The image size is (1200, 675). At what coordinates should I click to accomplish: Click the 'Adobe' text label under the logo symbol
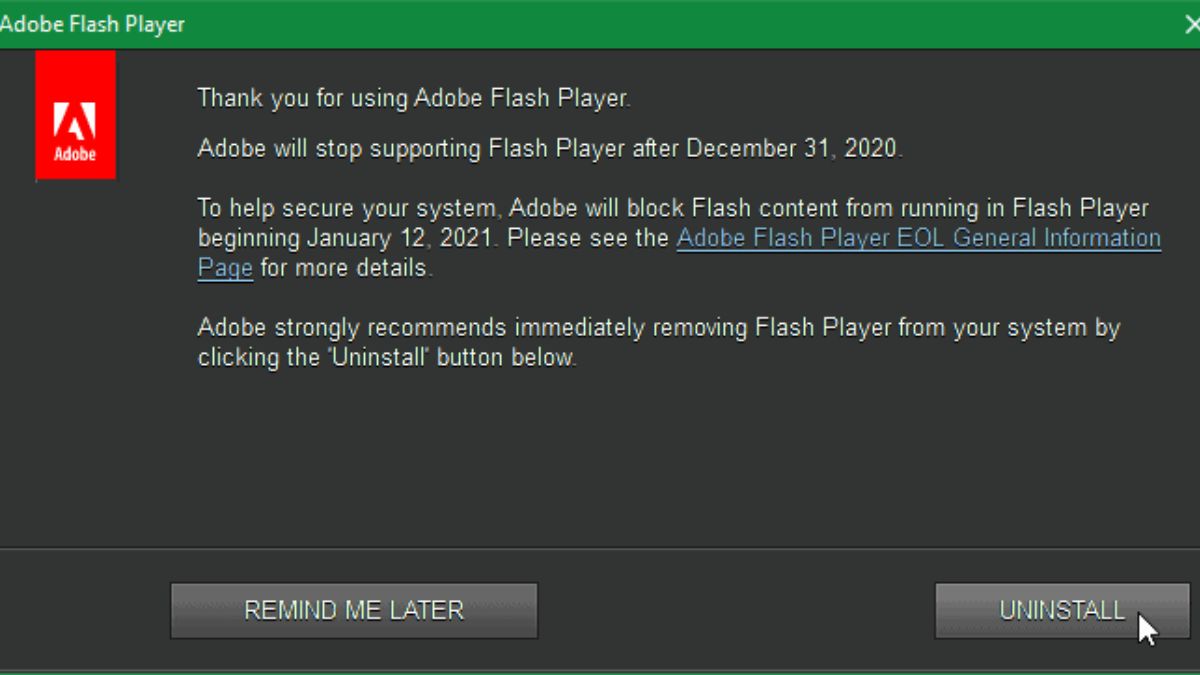click(x=75, y=152)
